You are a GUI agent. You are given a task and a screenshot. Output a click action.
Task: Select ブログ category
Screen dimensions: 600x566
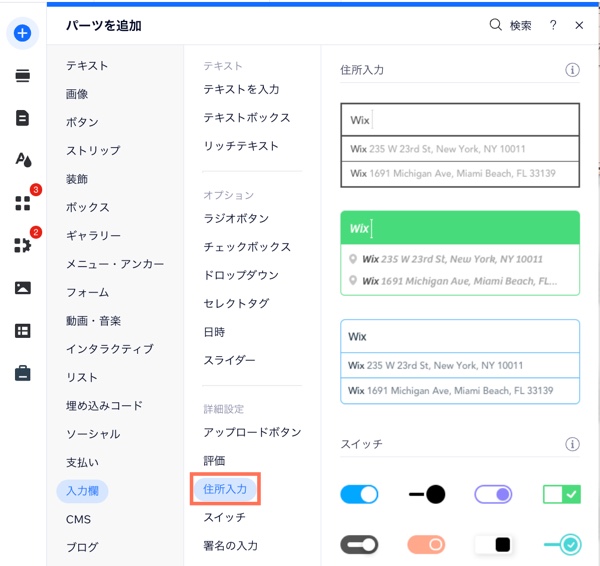(82, 547)
